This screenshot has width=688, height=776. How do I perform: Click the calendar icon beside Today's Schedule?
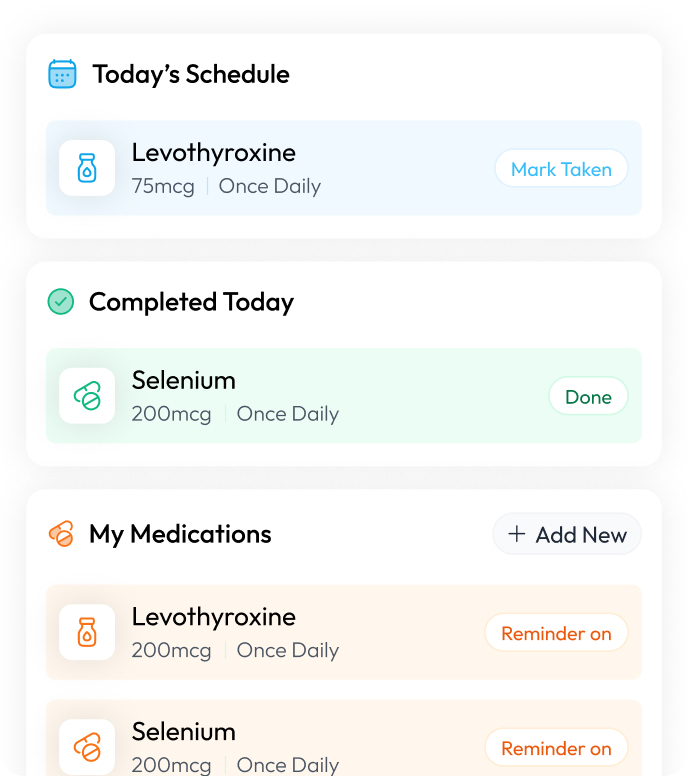(x=62, y=74)
